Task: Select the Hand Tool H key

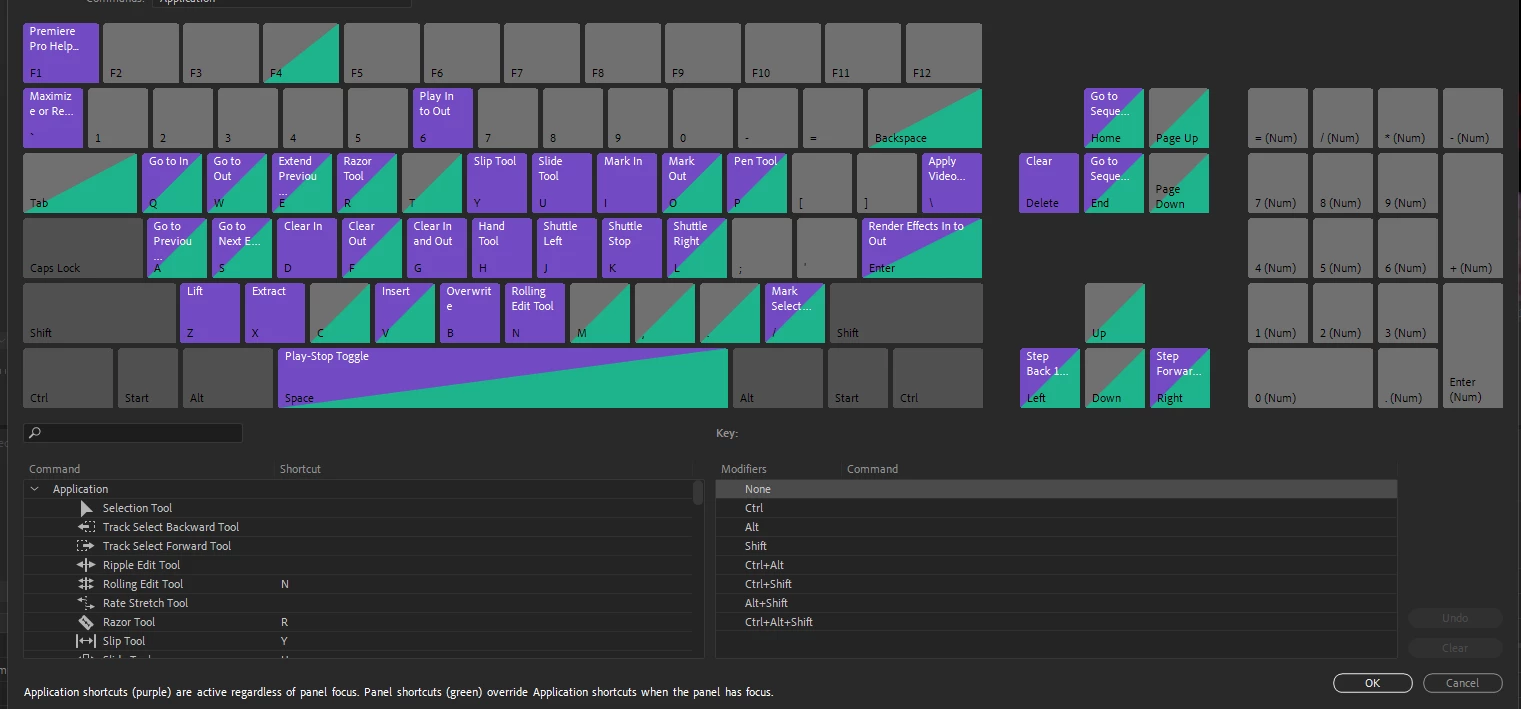Action: (x=502, y=248)
